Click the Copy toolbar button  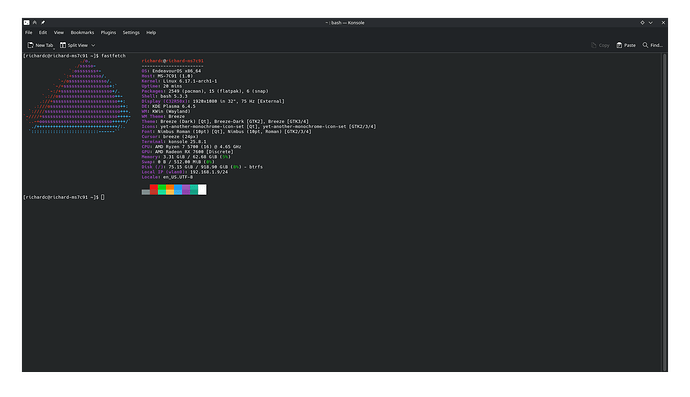pyautogui.click(x=600, y=45)
